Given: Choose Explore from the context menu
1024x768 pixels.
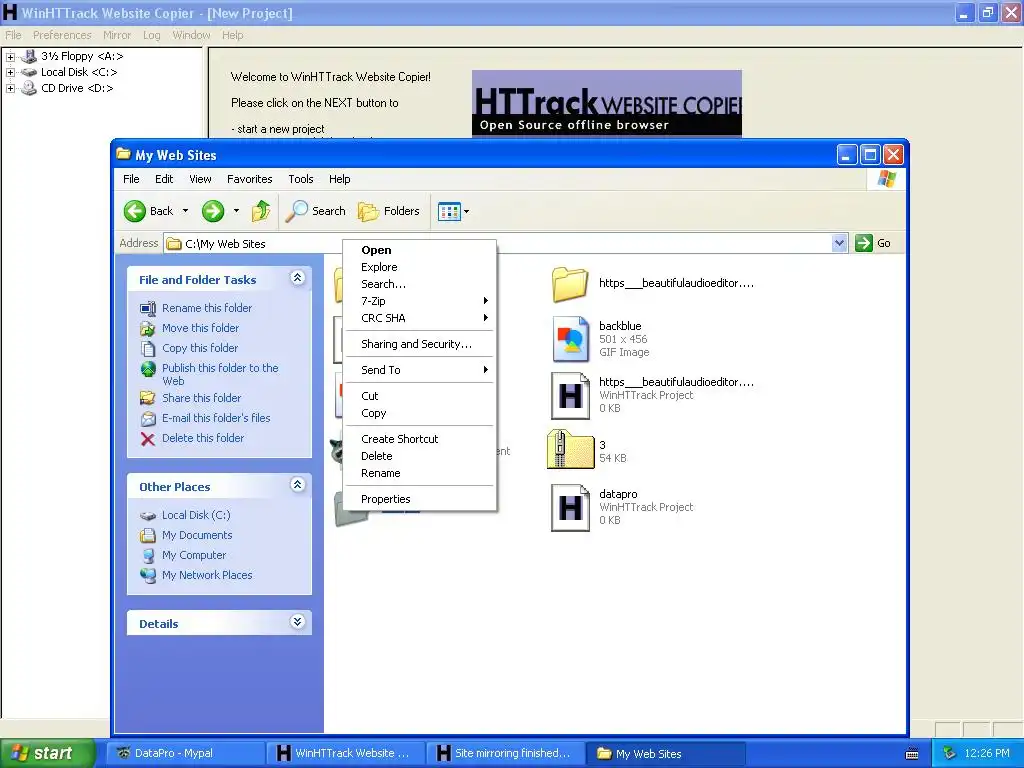Looking at the screenshot, I should [x=419, y=267].
